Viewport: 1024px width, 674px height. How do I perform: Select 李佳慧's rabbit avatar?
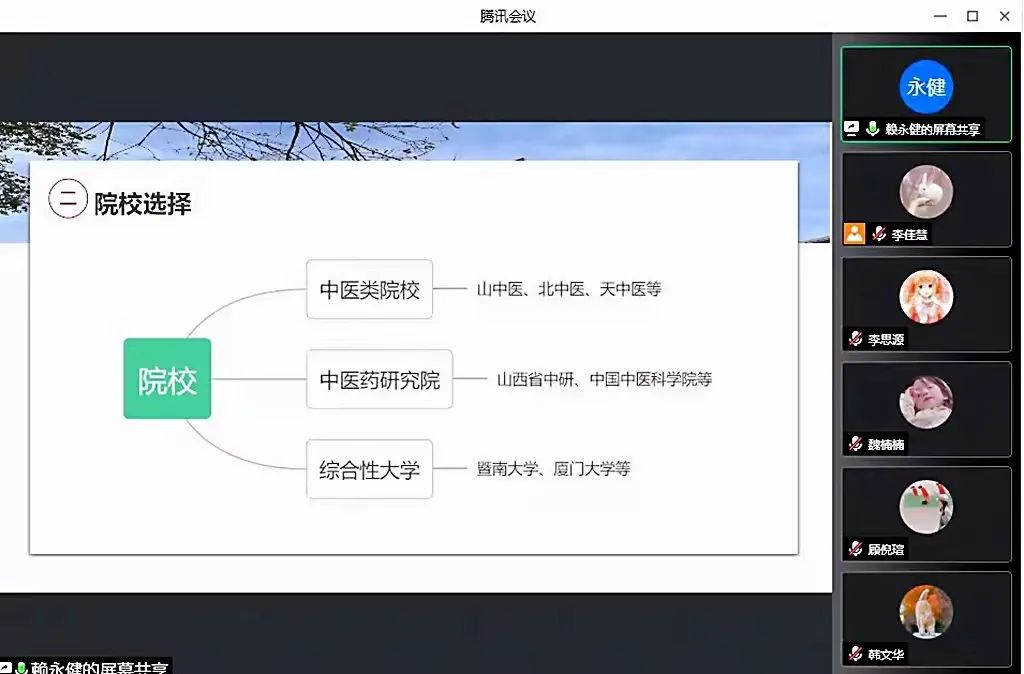[926, 192]
